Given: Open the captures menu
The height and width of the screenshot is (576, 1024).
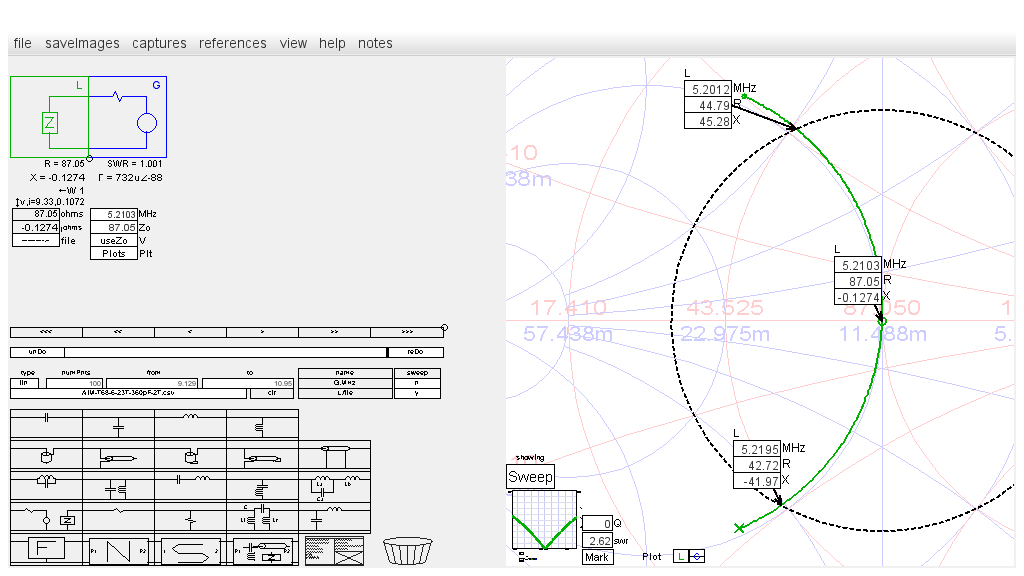Looking at the screenshot, I should click(x=159, y=43).
